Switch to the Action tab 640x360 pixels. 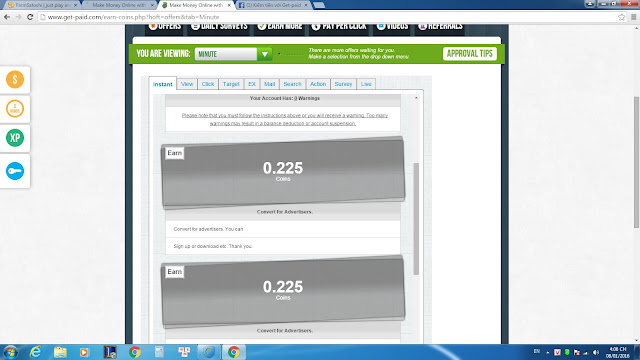click(318, 84)
